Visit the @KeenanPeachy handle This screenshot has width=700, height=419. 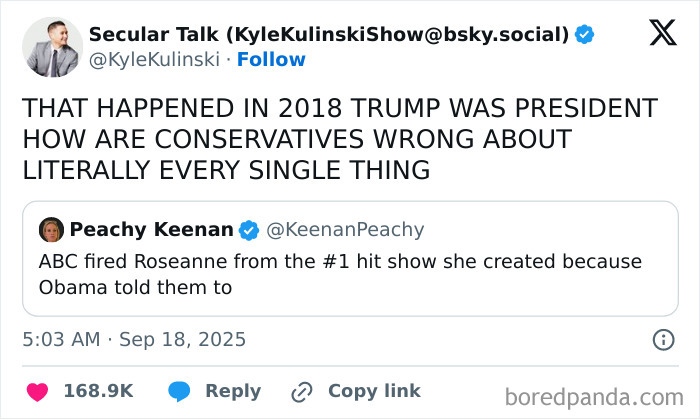(345, 230)
